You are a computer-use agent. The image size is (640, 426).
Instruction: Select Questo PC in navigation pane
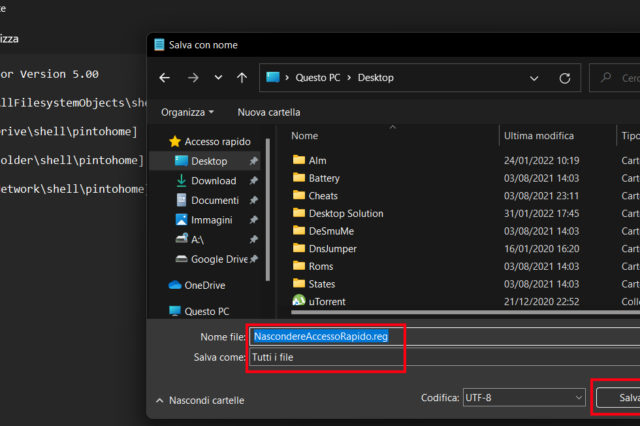click(206, 311)
